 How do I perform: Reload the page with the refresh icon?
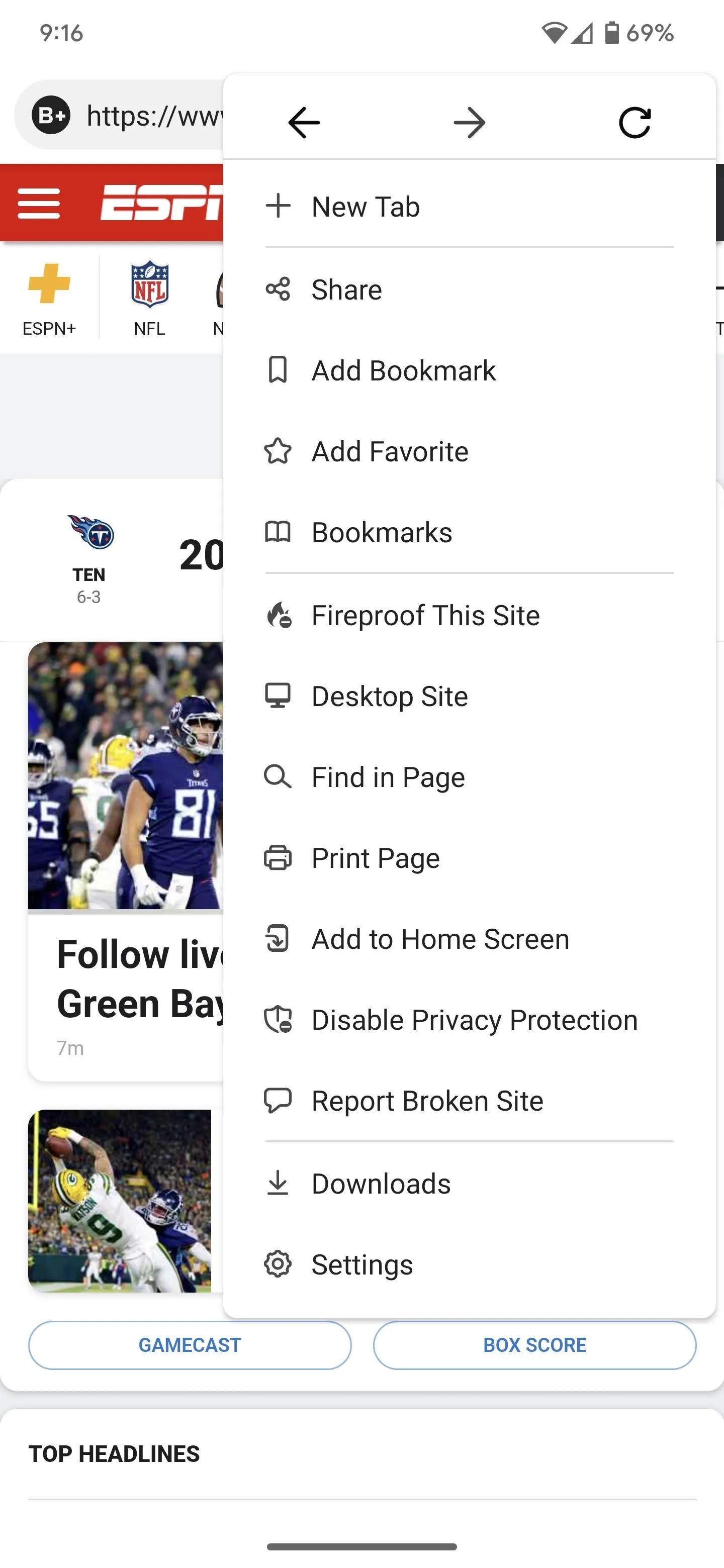pos(635,123)
